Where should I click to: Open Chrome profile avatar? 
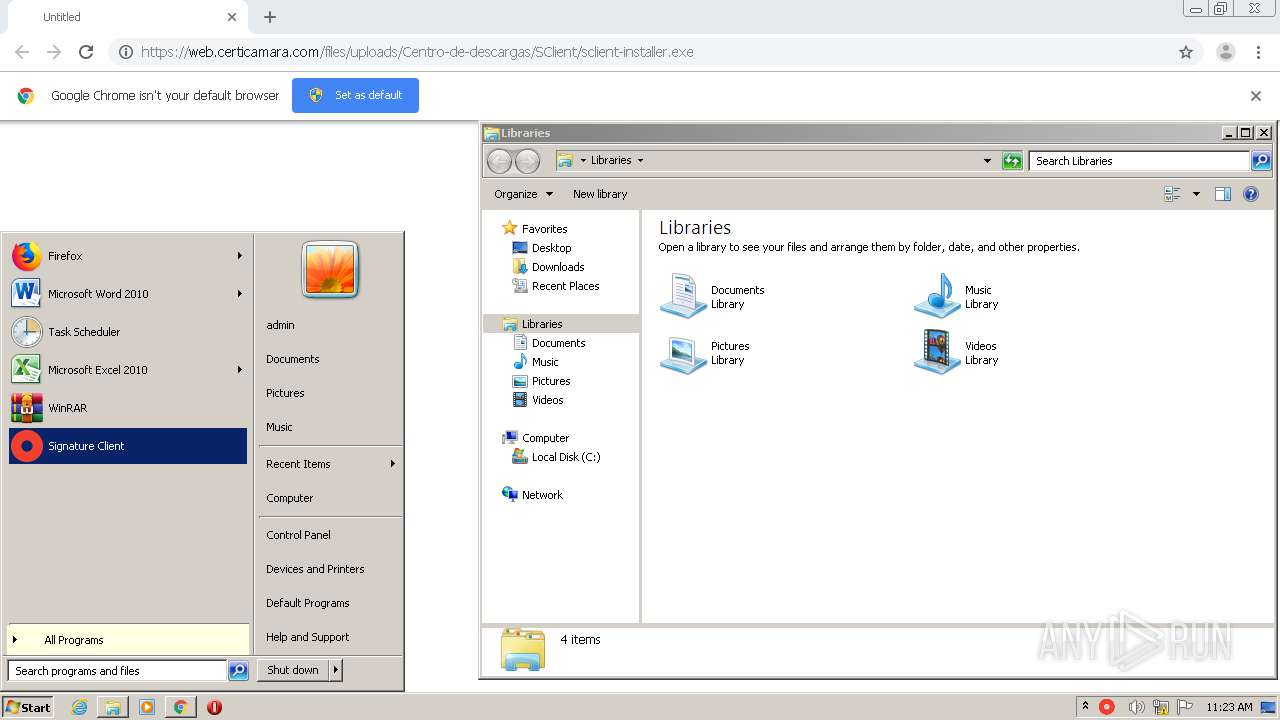coord(1225,52)
